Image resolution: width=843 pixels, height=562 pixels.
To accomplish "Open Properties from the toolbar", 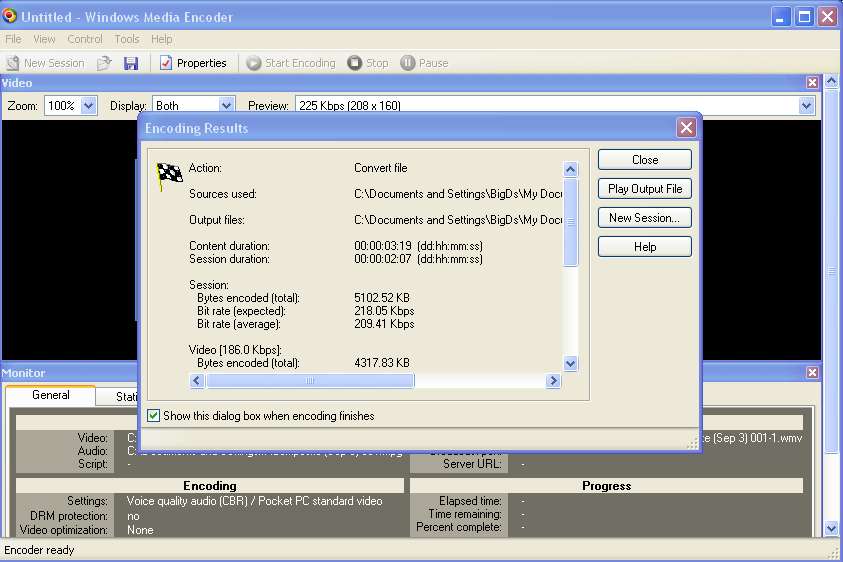I will tap(194, 63).
